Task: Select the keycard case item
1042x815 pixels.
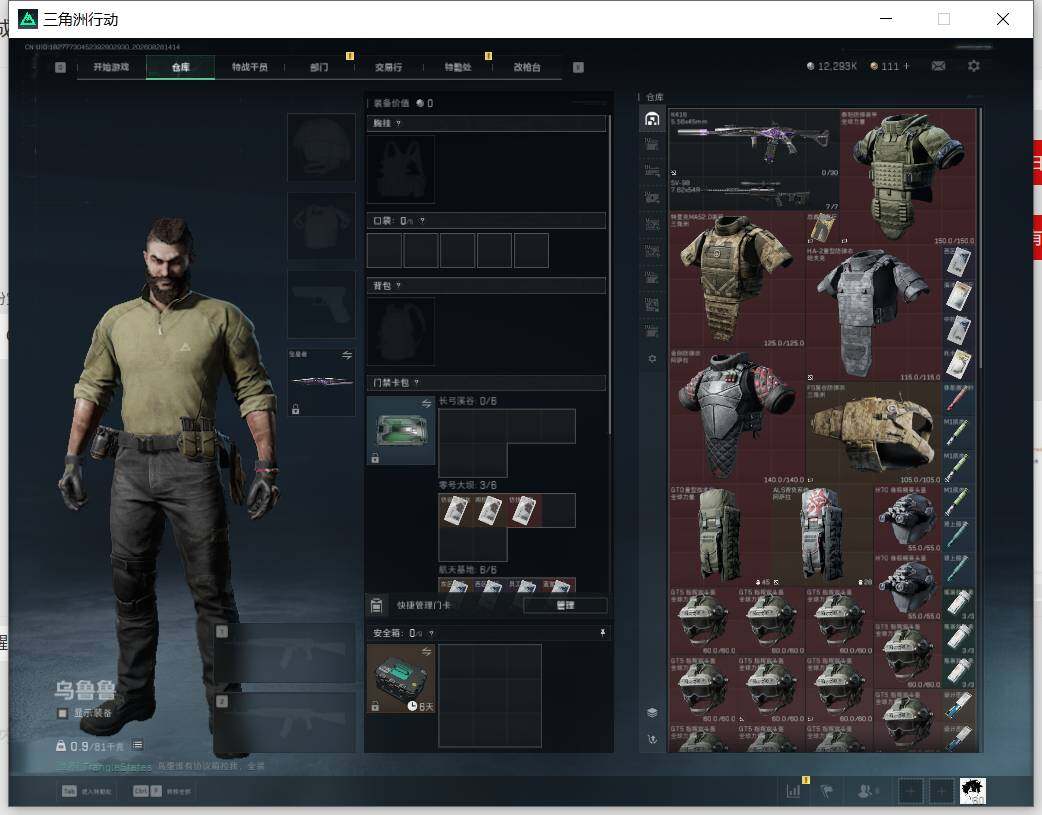Action: [401, 431]
